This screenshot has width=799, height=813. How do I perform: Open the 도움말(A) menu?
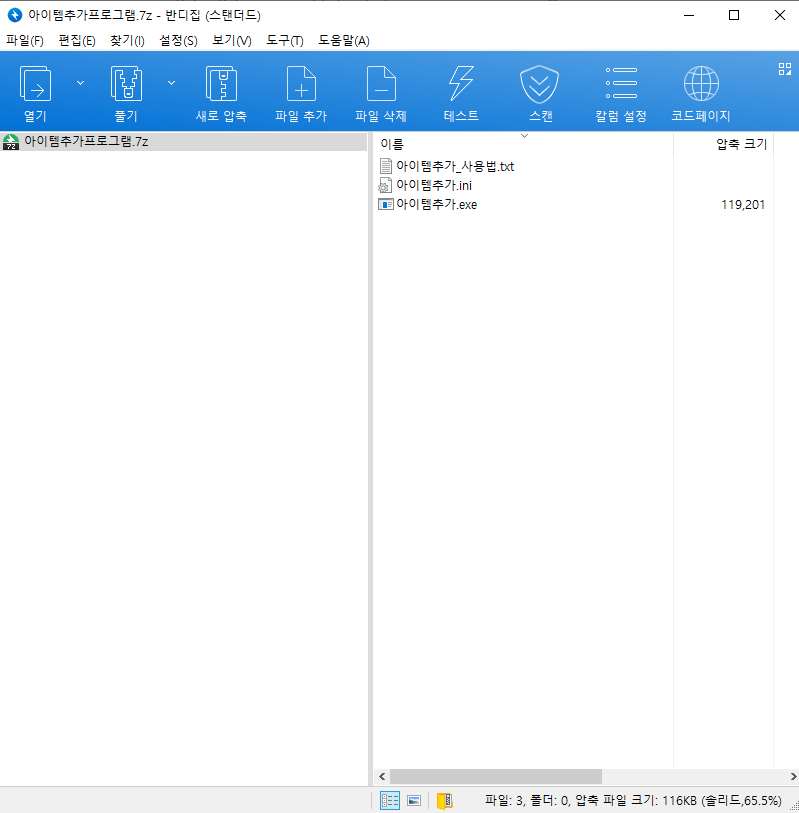(344, 41)
